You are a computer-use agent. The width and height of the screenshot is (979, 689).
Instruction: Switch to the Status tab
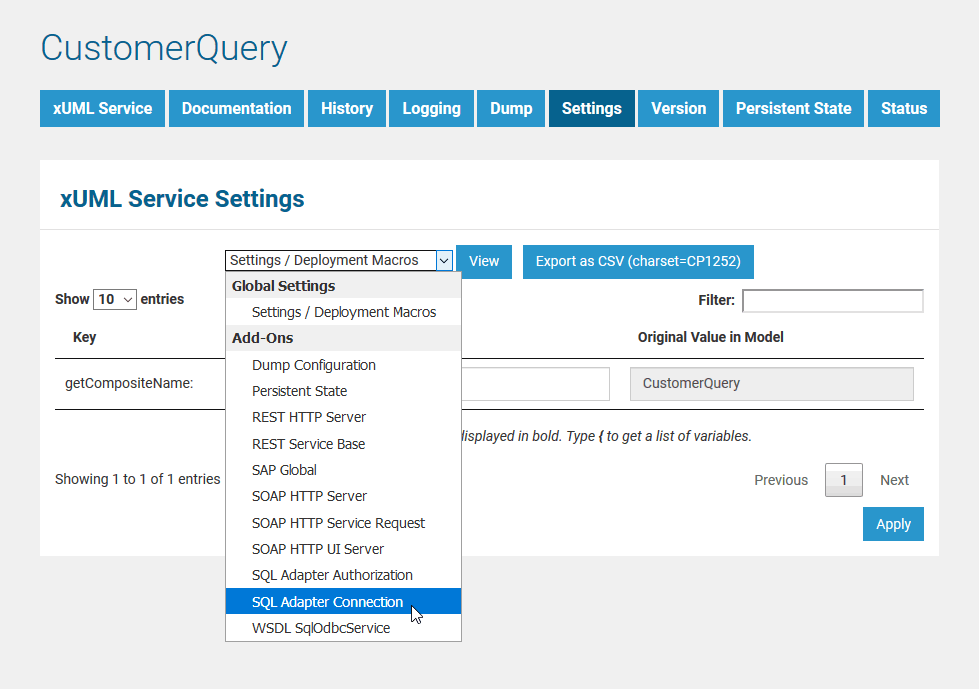904,109
